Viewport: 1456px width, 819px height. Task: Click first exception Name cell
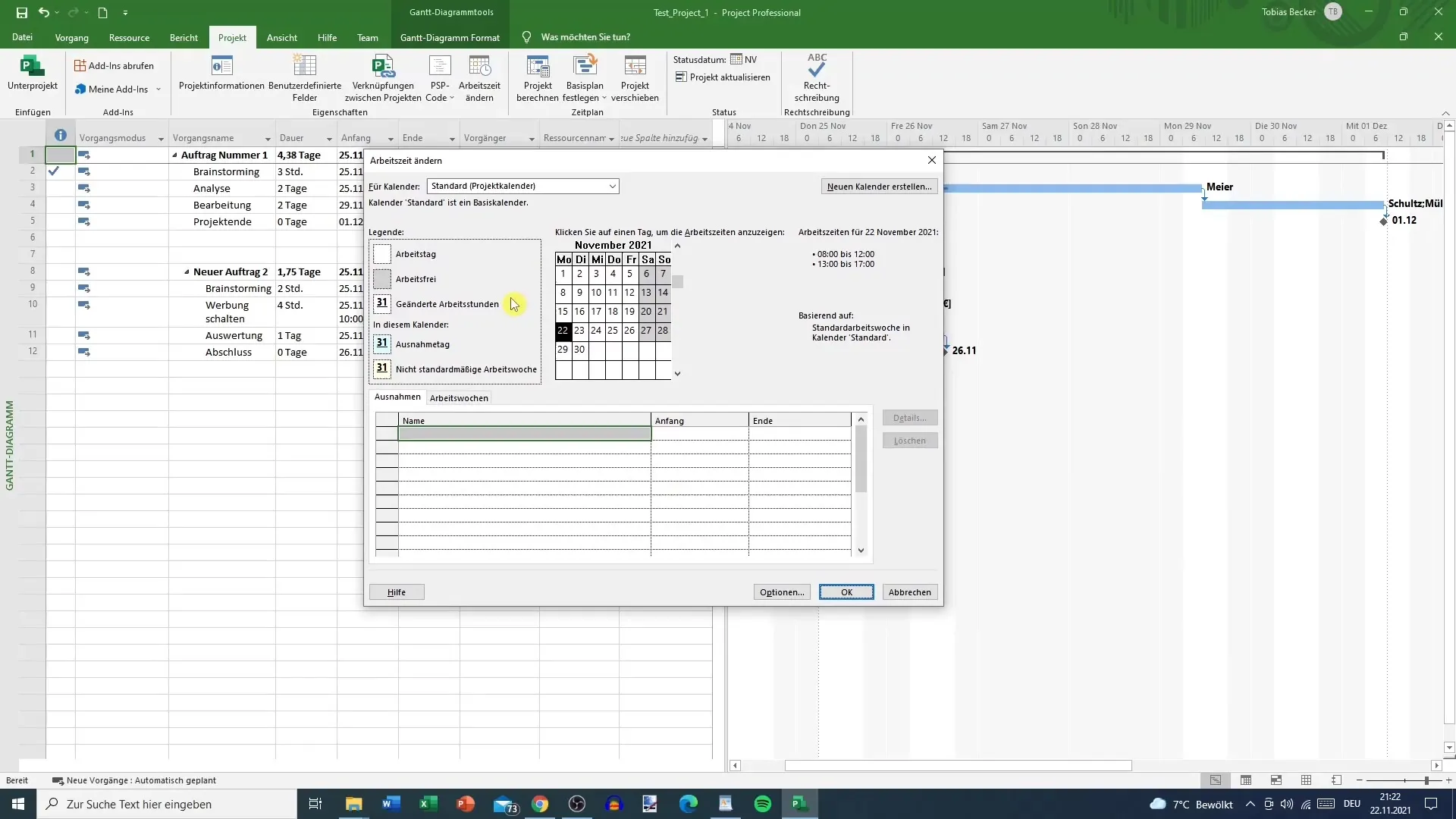(x=524, y=434)
